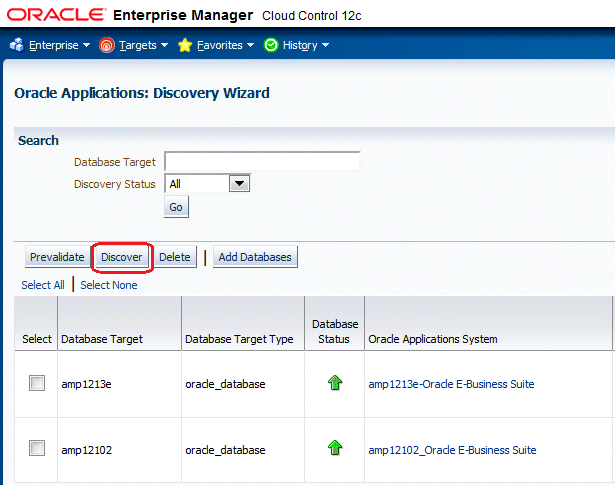Image resolution: width=615 pixels, height=485 pixels.
Task: Click the Delete button
Action: coord(175,257)
